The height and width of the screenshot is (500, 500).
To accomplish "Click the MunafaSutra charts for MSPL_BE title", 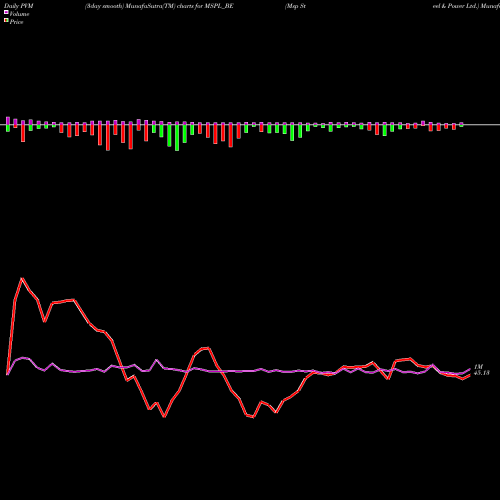I will coord(159,6).
